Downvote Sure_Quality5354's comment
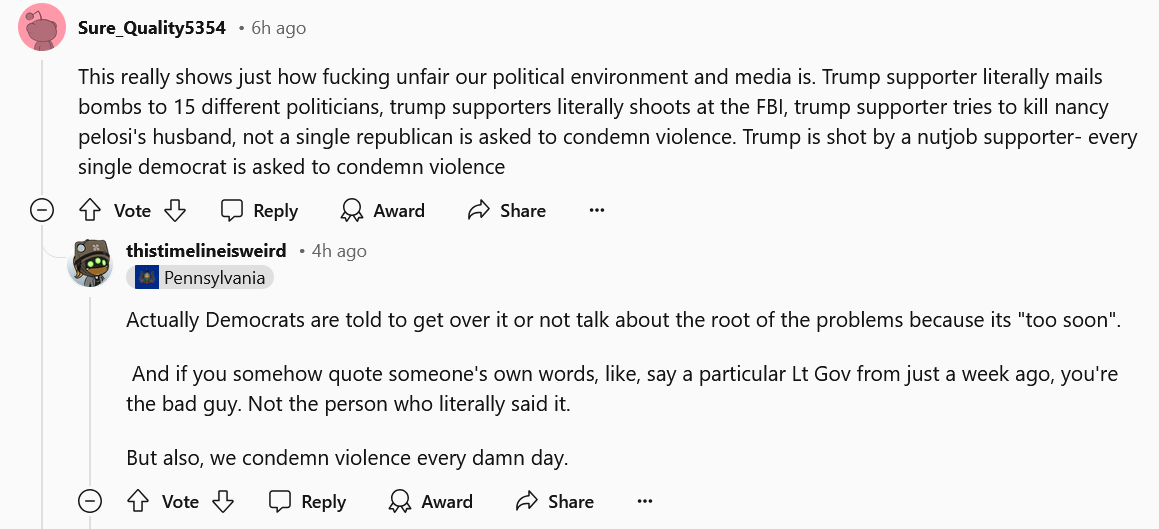The width and height of the screenshot is (1159, 529). (x=175, y=210)
